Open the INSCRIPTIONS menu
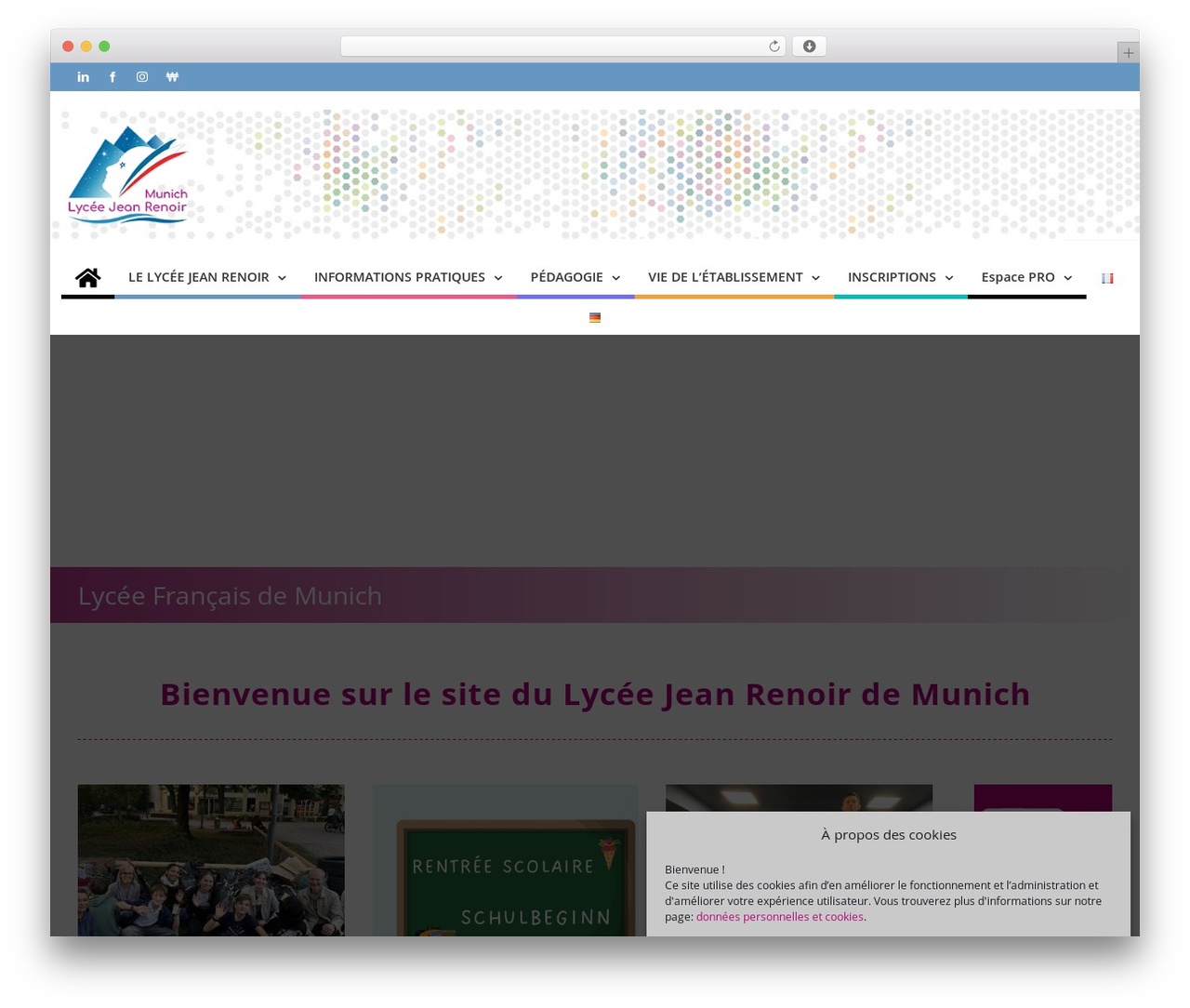Image resolution: width=1190 pixels, height=1008 pixels. pos(892,277)
